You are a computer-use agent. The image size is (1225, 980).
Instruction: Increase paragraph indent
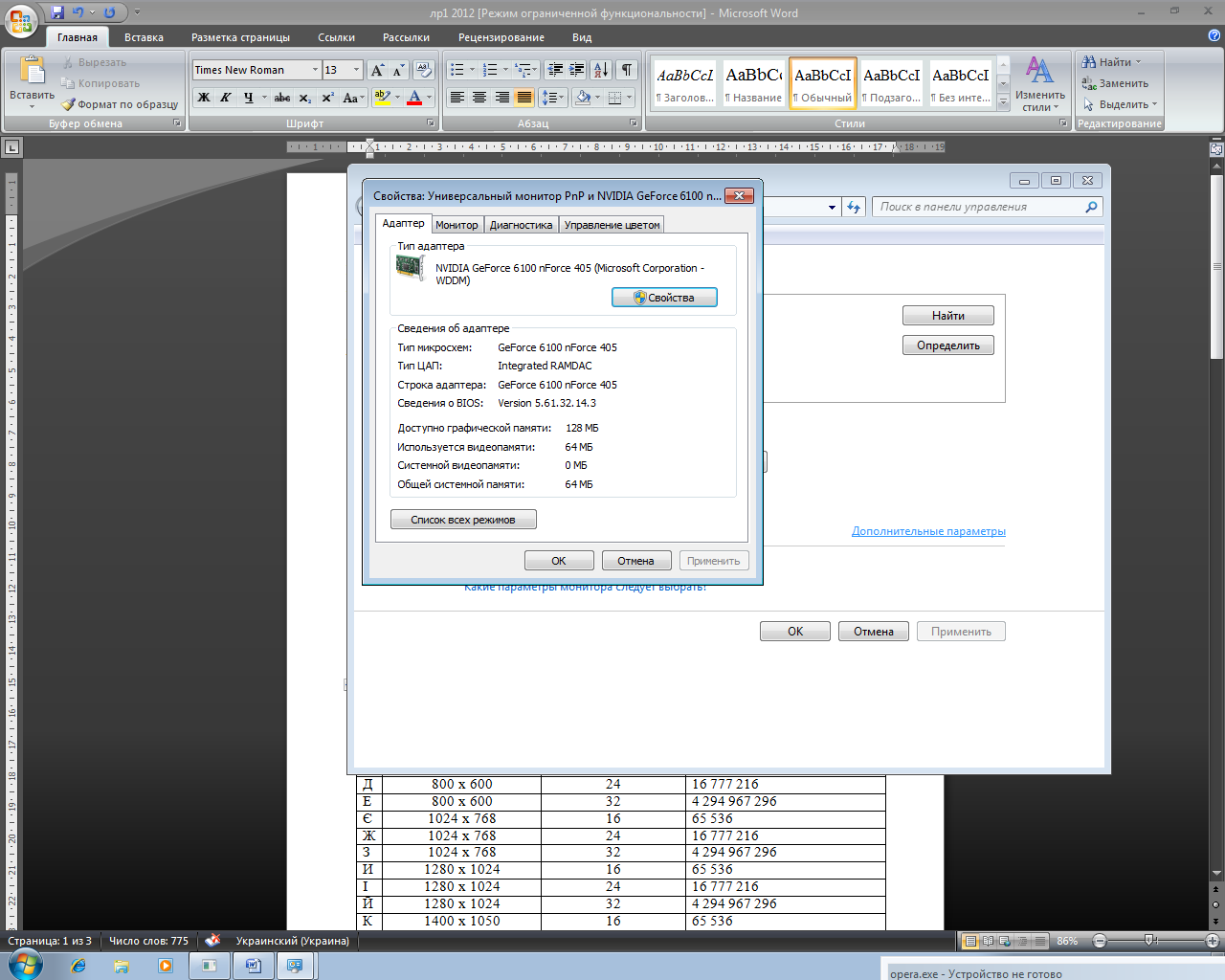[577, 70]
